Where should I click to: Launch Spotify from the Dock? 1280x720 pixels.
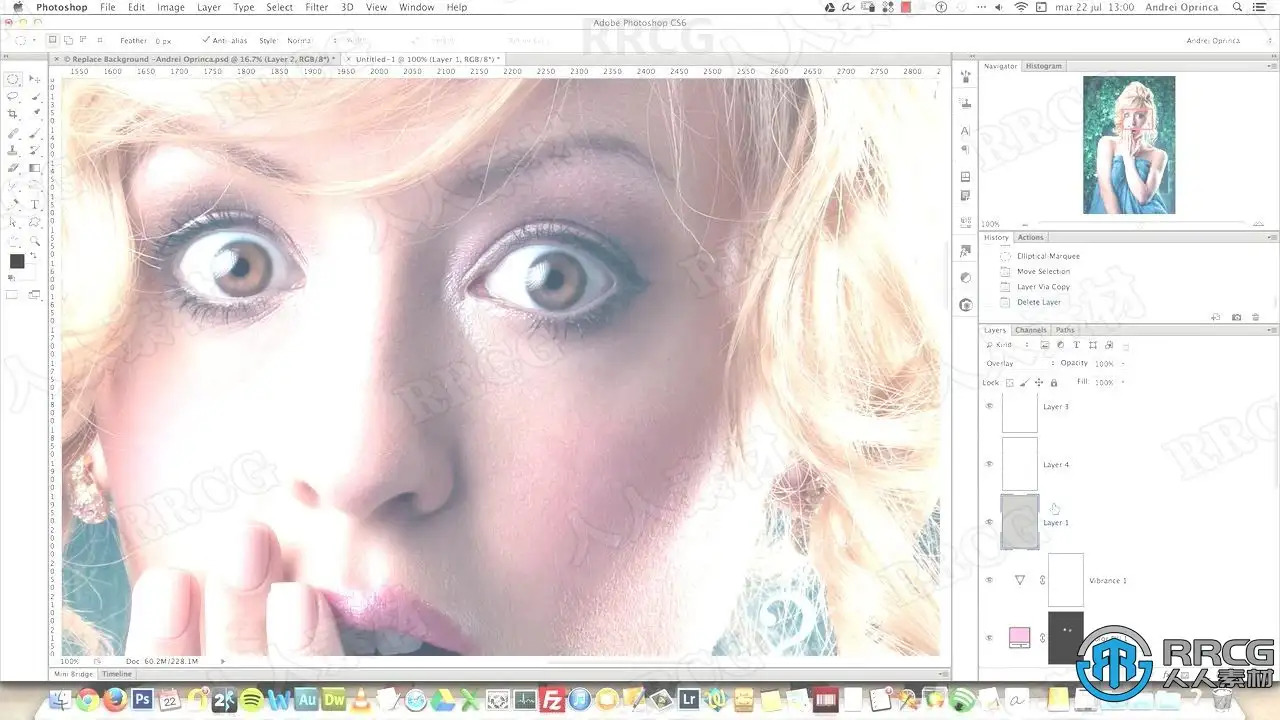coord(251,700)
